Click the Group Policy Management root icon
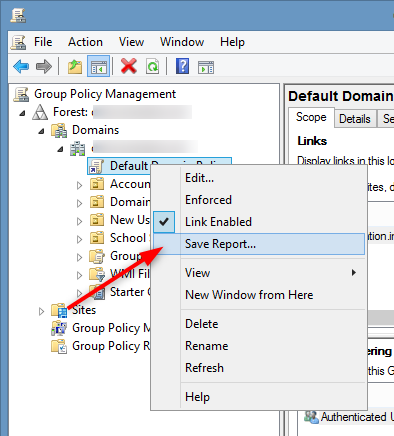Screen dimensions: 394x436 (21, 94)
